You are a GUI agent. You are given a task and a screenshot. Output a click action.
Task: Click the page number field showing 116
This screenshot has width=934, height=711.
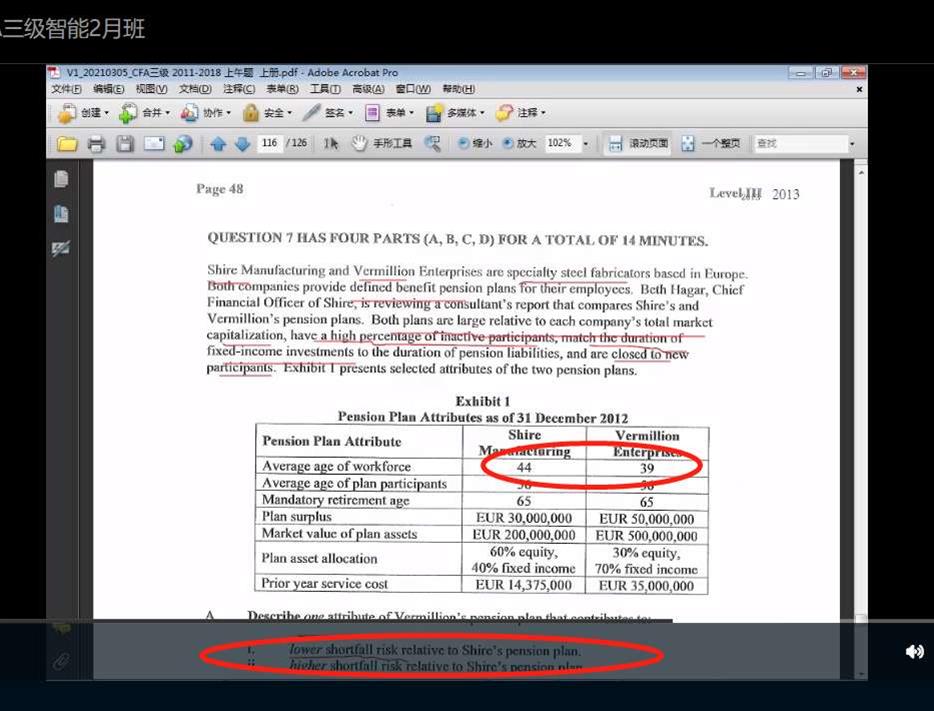(269, 144)
